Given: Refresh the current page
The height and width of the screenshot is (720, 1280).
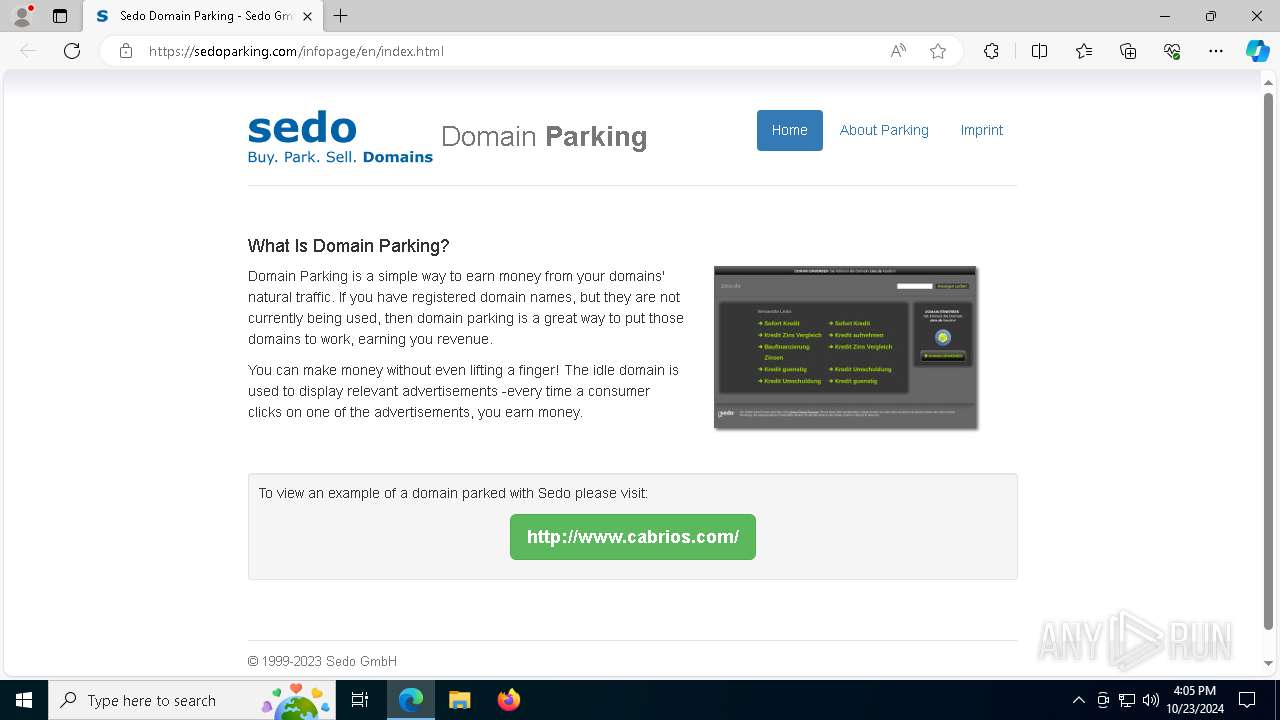Looking at the screenshot, I should [72, 51].
